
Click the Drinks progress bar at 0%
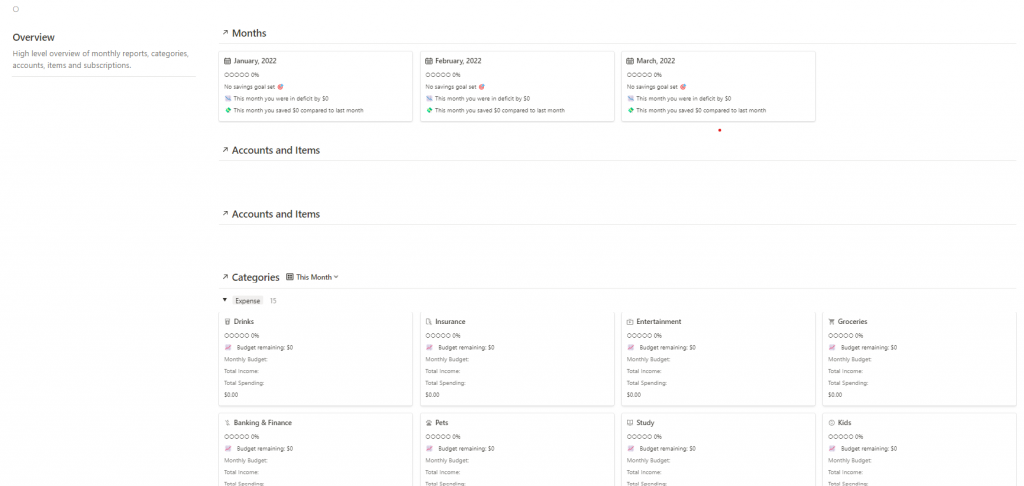coord(241,336)
